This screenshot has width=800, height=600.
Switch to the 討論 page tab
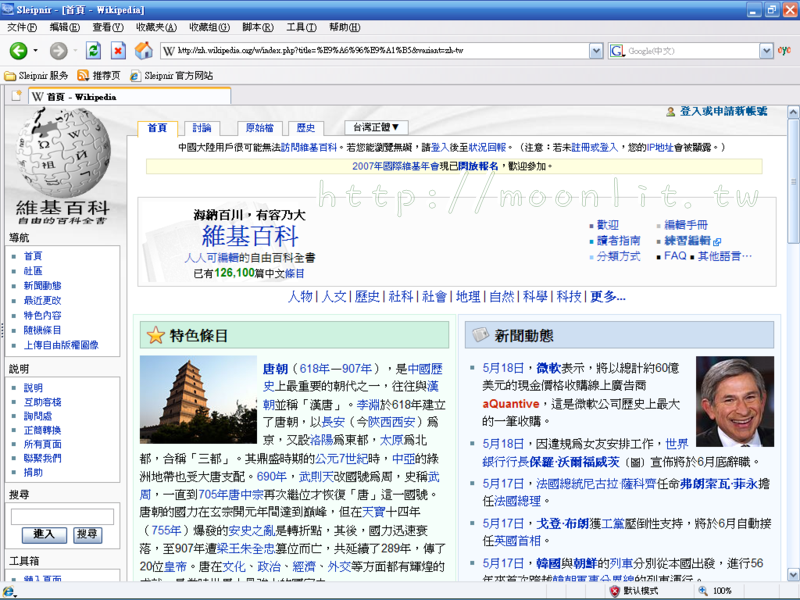pos(202,128)
